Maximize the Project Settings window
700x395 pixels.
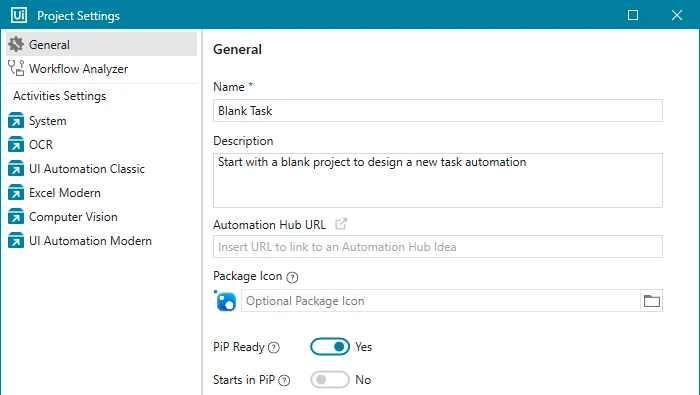pos(633,15)
